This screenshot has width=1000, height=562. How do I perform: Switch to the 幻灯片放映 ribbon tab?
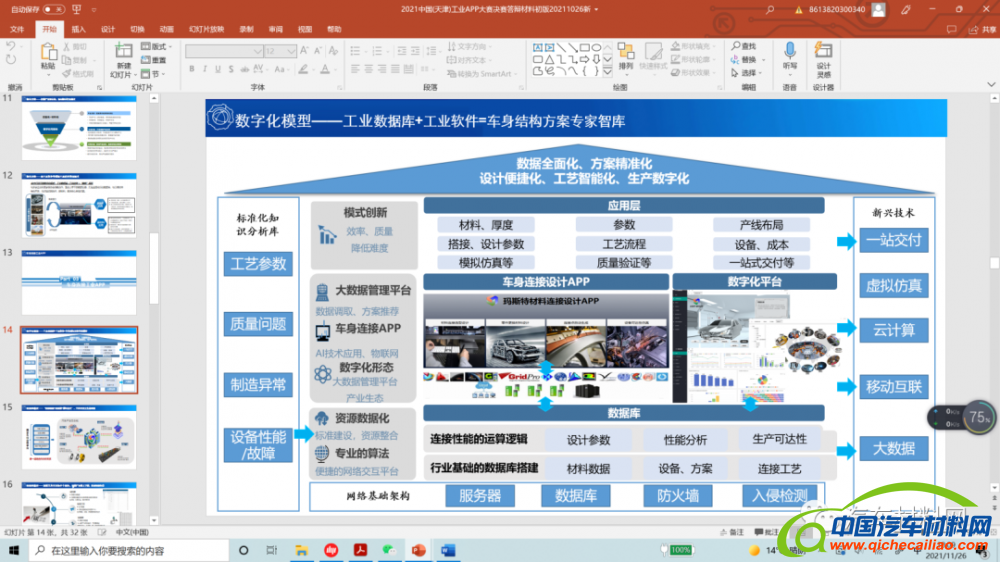(x=206, y=29)
